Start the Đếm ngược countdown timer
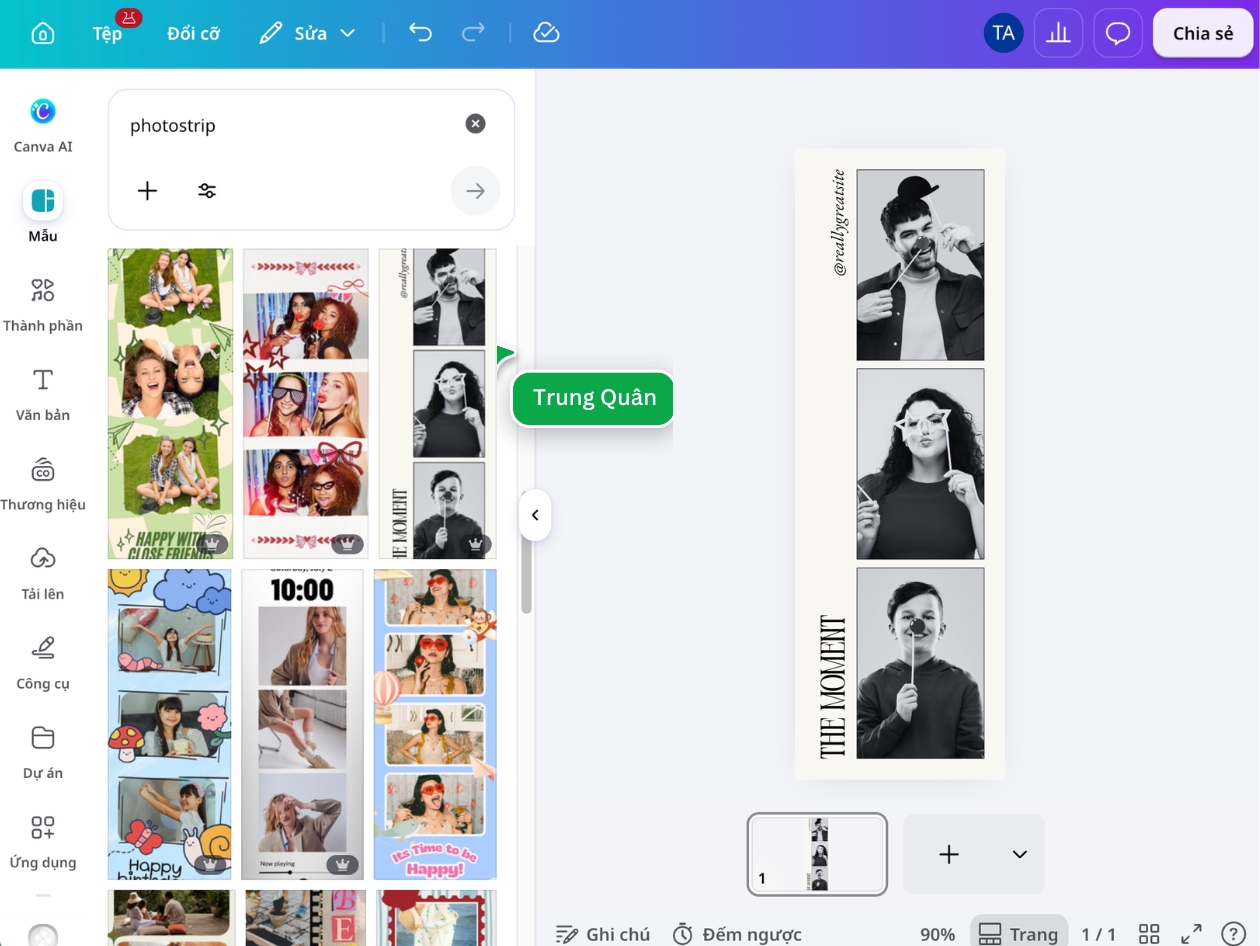The image size is (1260, 946). (737, 934)
